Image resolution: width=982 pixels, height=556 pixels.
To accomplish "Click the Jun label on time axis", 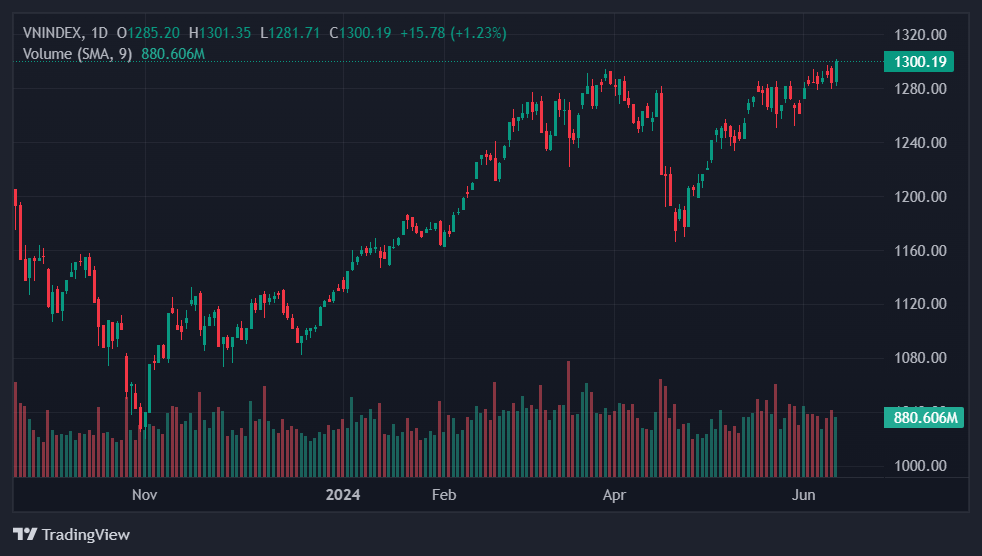I will 803,495.
